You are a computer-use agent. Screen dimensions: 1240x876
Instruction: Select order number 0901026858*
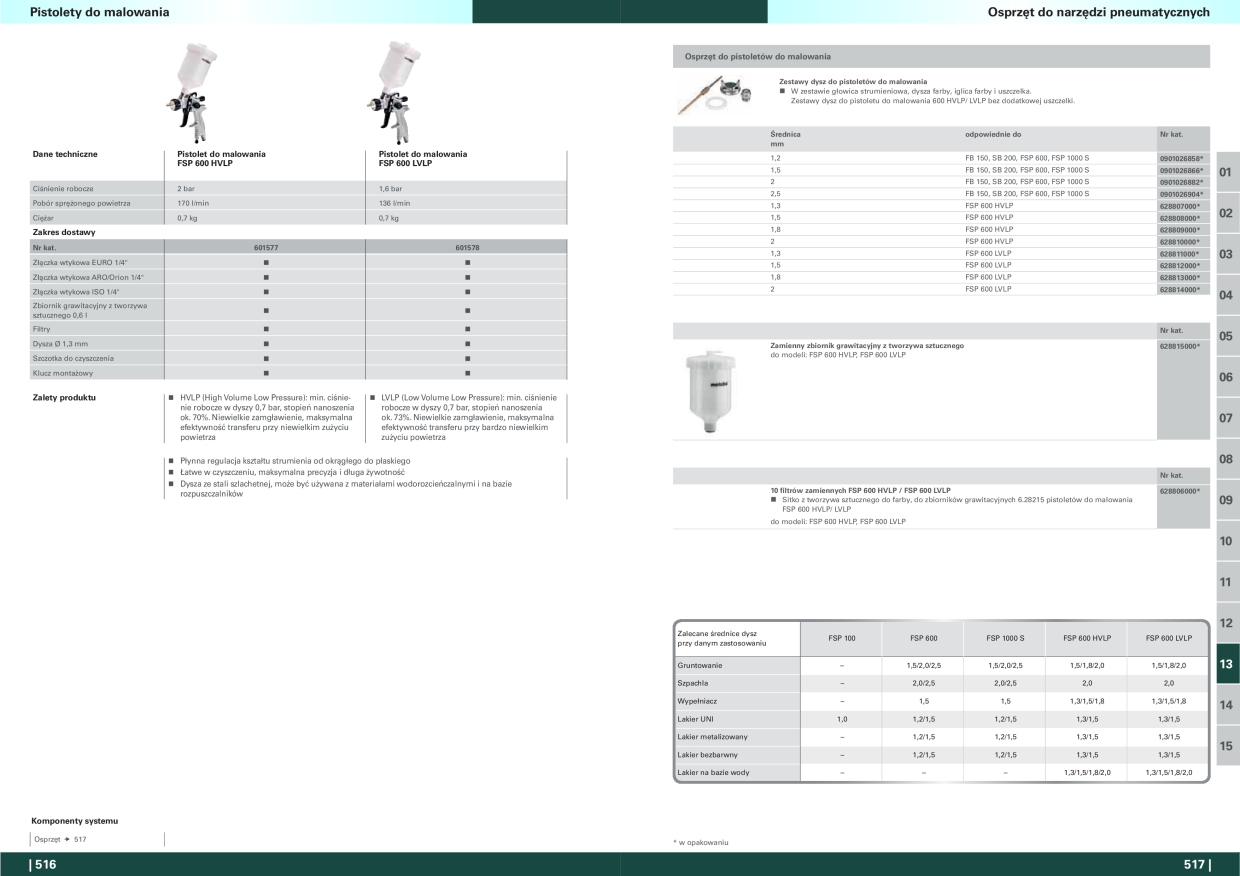coord(1182,158)
